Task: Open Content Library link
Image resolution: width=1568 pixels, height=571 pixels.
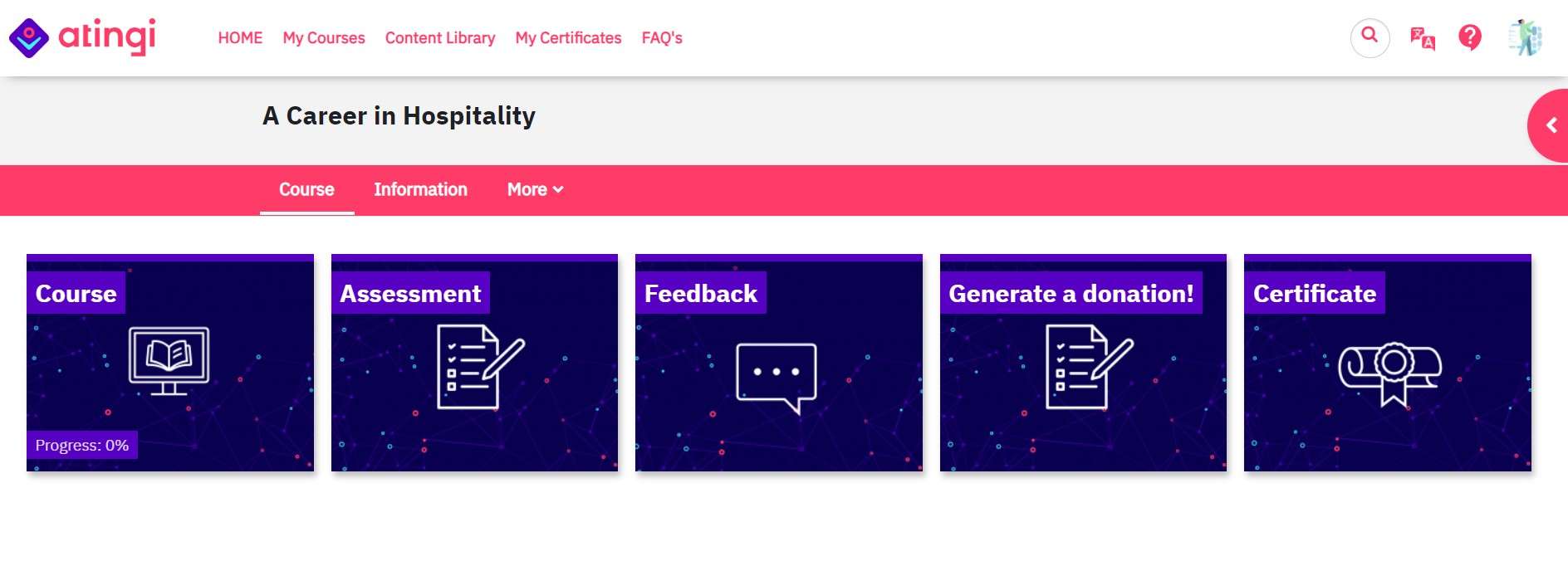Action: 440,38
